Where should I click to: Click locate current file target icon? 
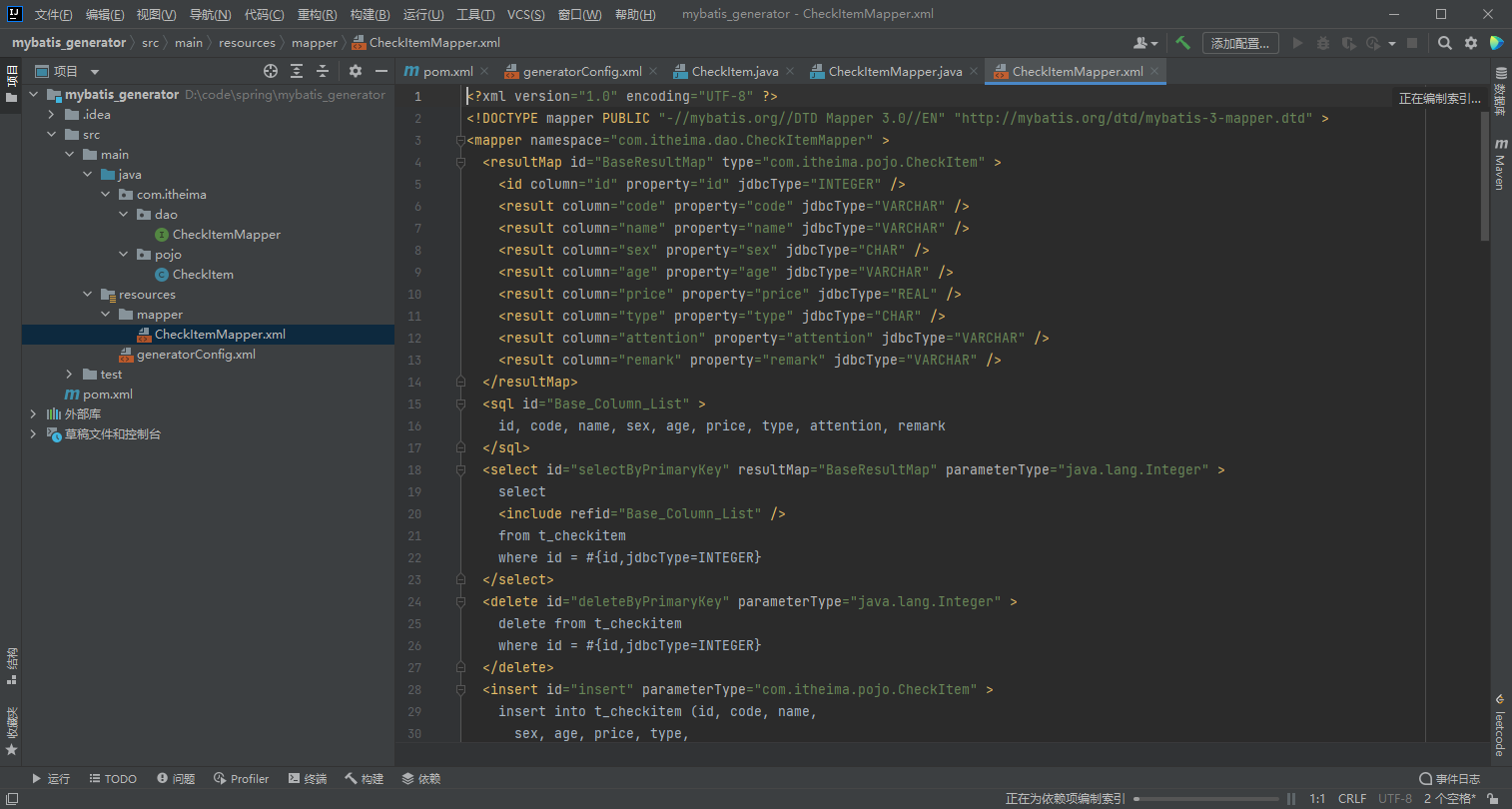point(271,71)
